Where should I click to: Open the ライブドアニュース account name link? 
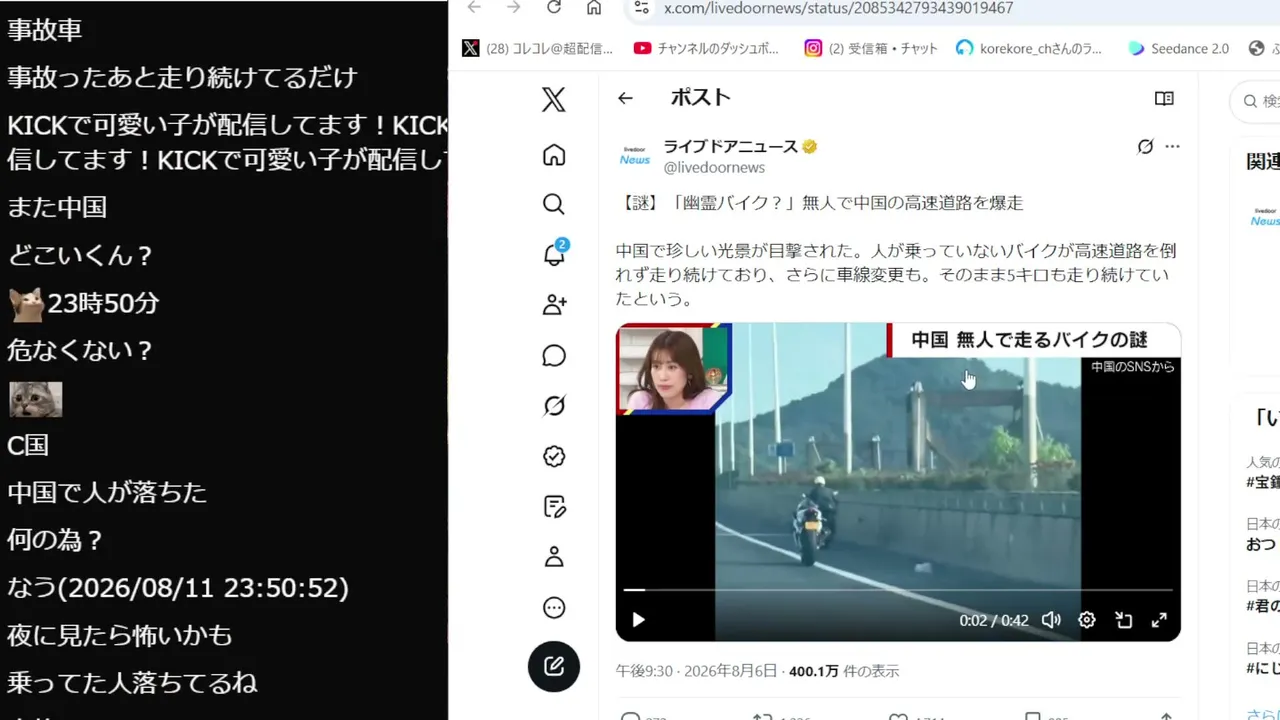click(x=731, y=147)
